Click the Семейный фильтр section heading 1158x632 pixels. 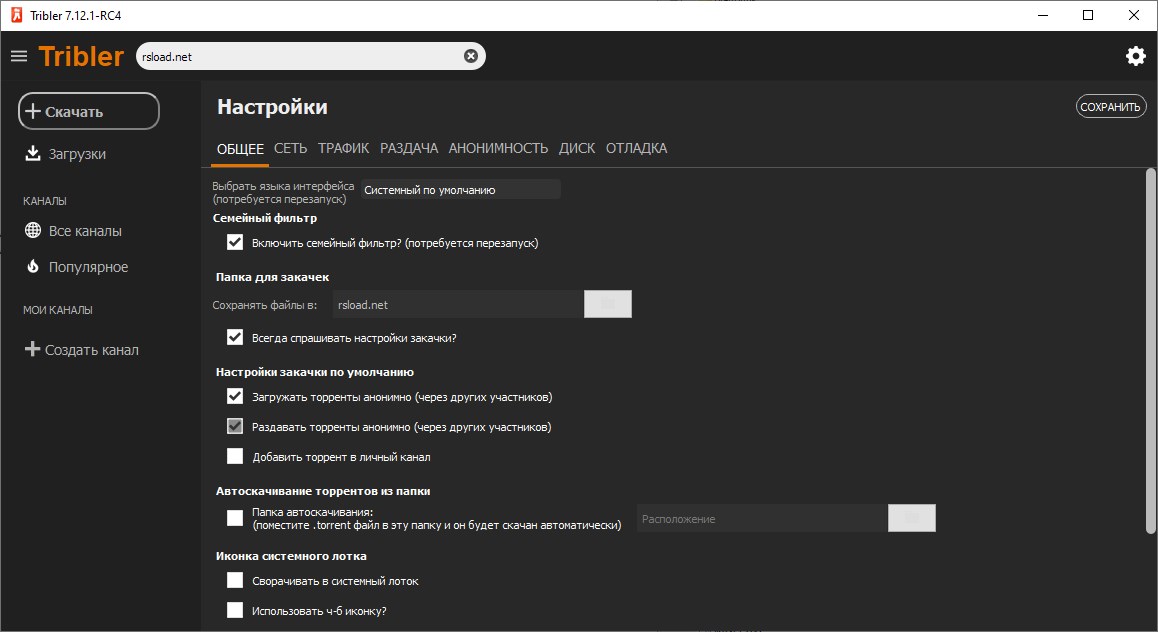(x=265, y=218)
